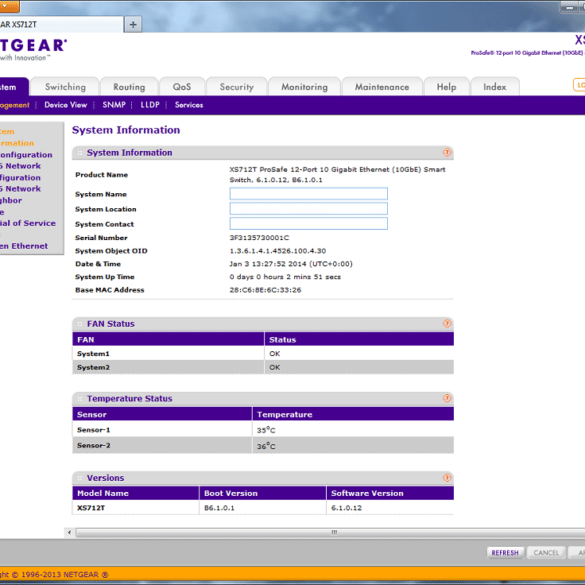This screenshot has height=585, width=585.
Task: Open Device View submenu
Action: point(66,105)
